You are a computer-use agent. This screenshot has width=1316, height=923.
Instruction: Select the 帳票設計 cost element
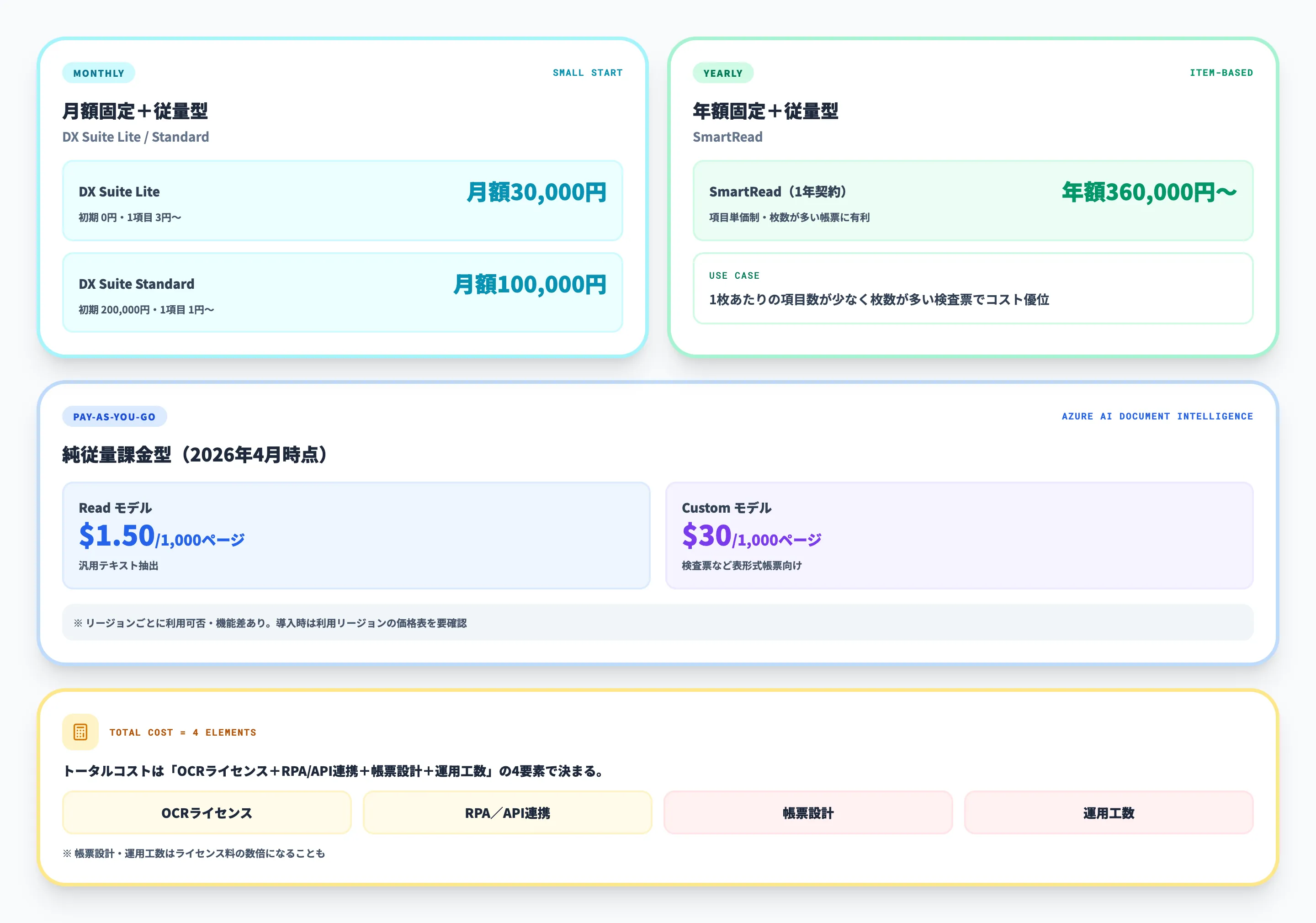click(807, 812)
